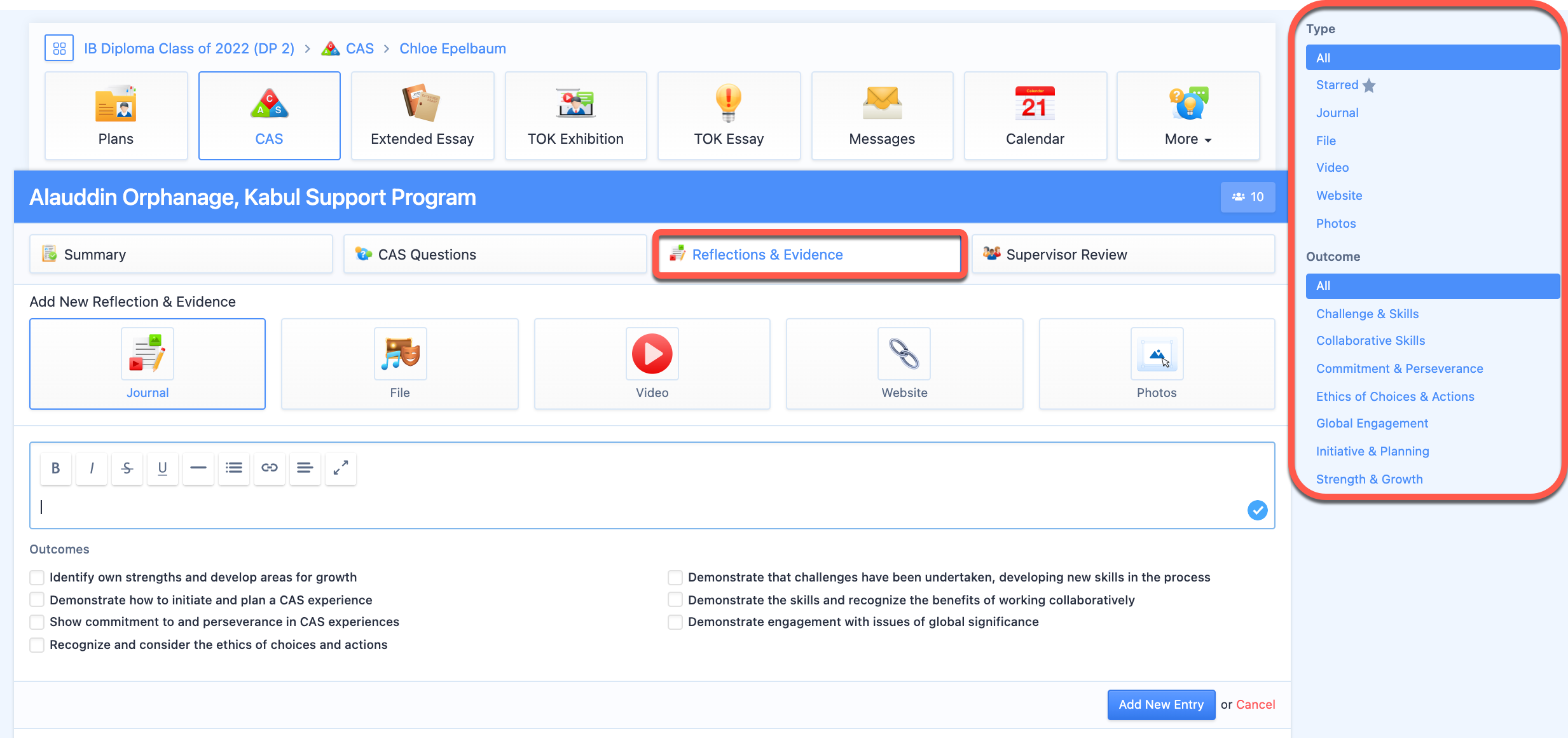This screenshot has width=1568, height=738.
Task: Check Demonstrate how to initiate and plan
Action: click(37, 600)
